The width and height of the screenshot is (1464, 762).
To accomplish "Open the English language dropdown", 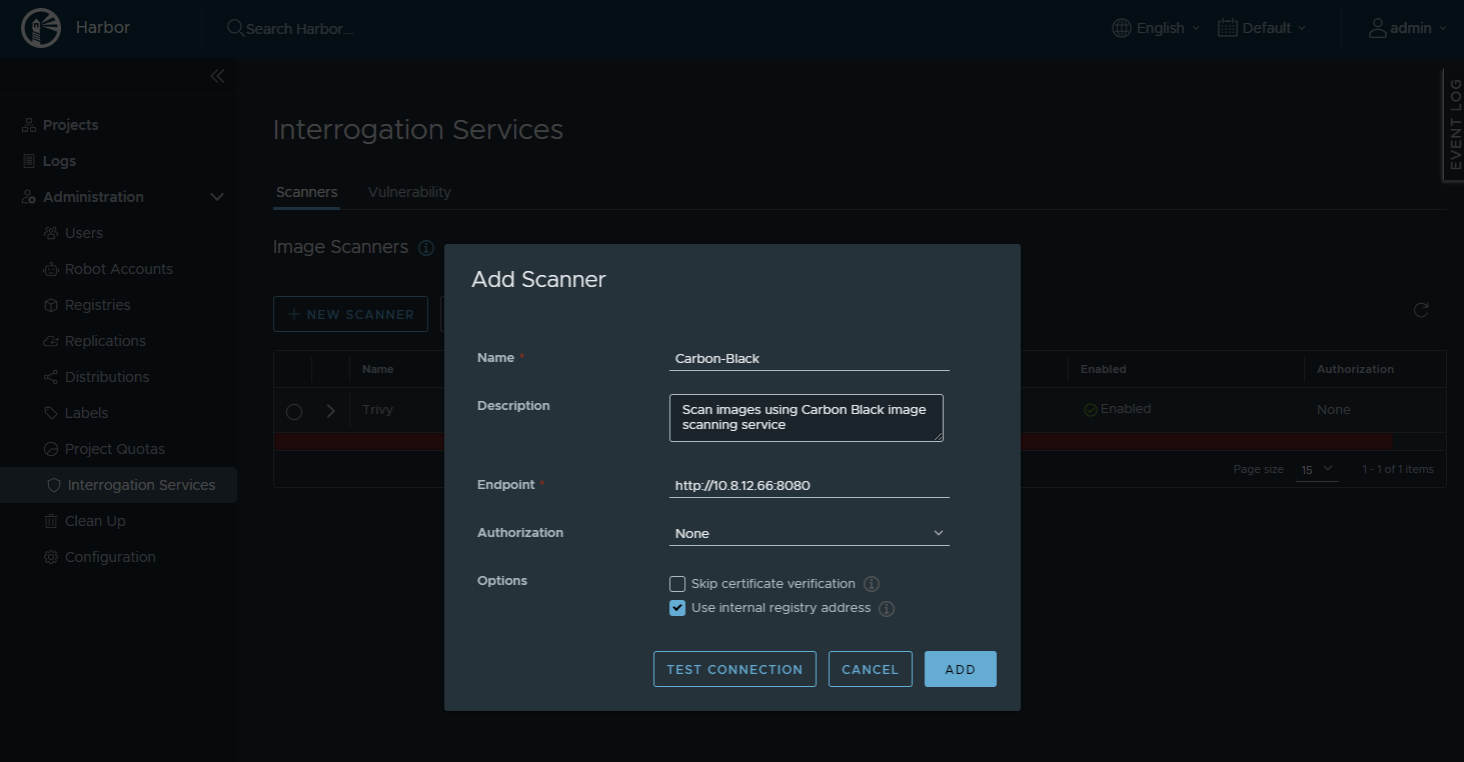I will pyautogui.click(x=1156, y=28).
